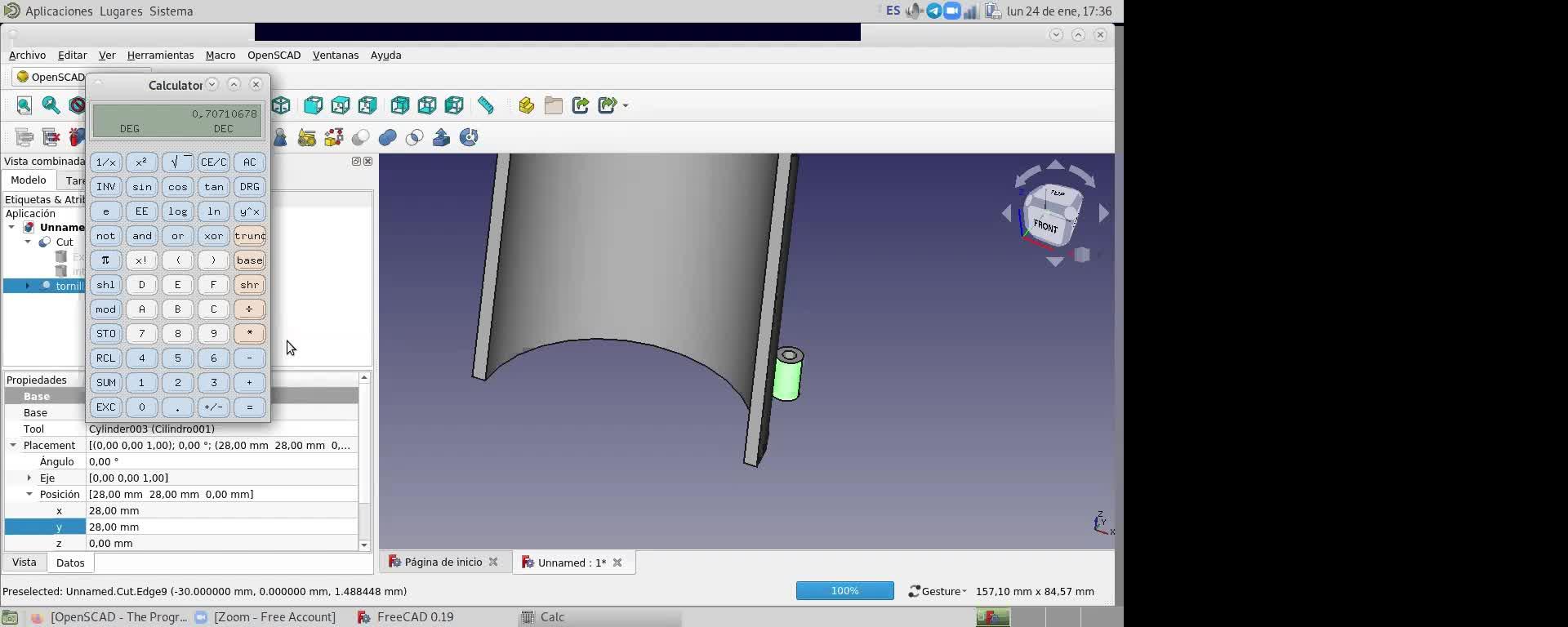Set the view to Right
1568x627 pixels.
367,105
